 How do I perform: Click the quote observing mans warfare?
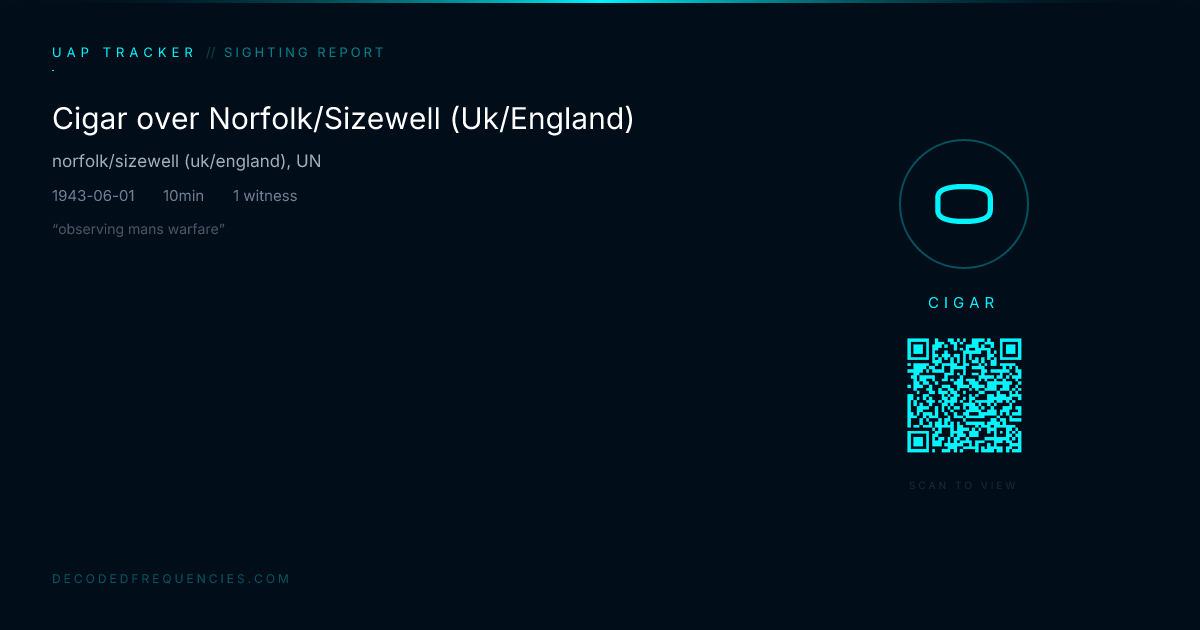138,230
